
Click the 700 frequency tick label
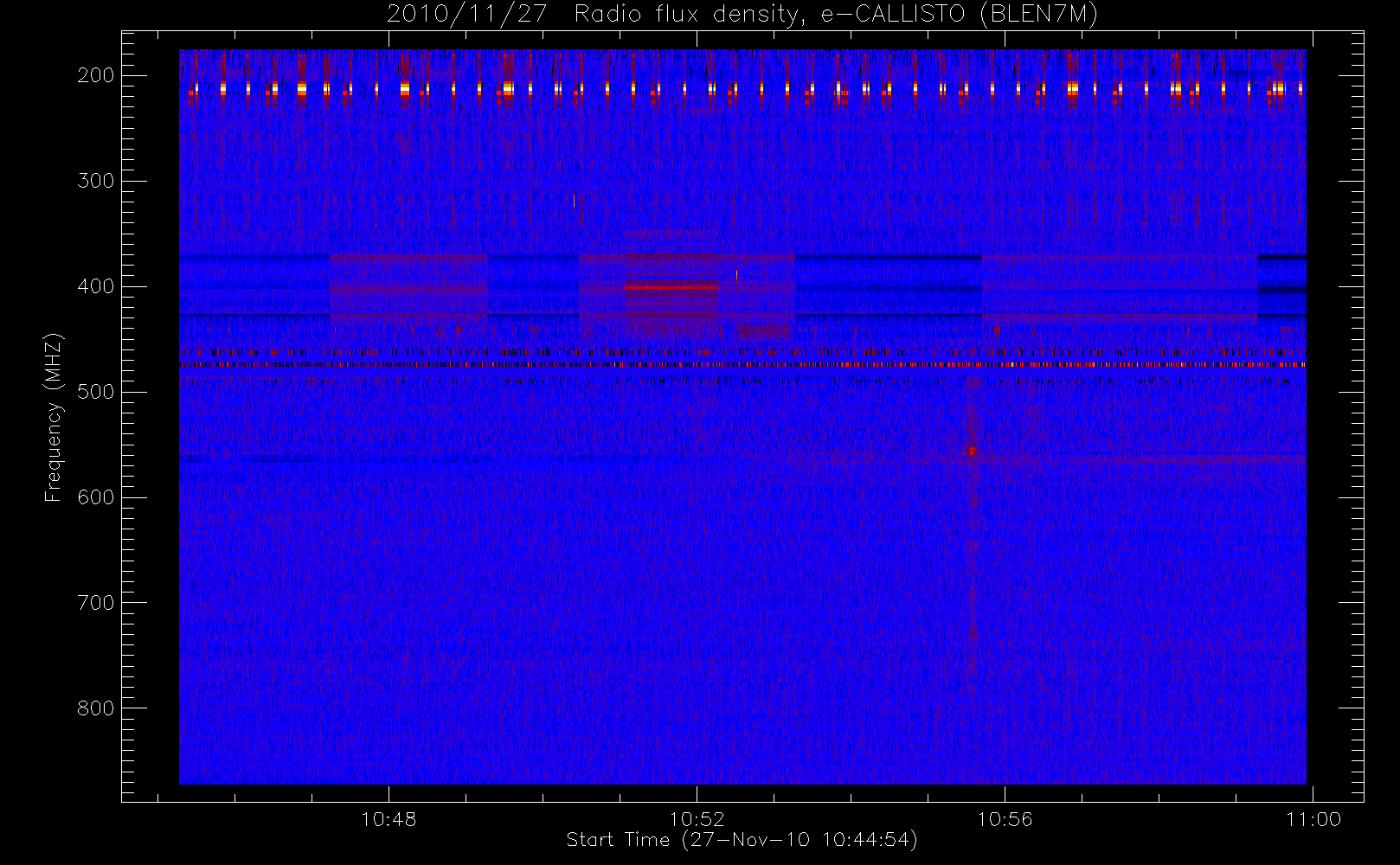click(x=96, y=603)
